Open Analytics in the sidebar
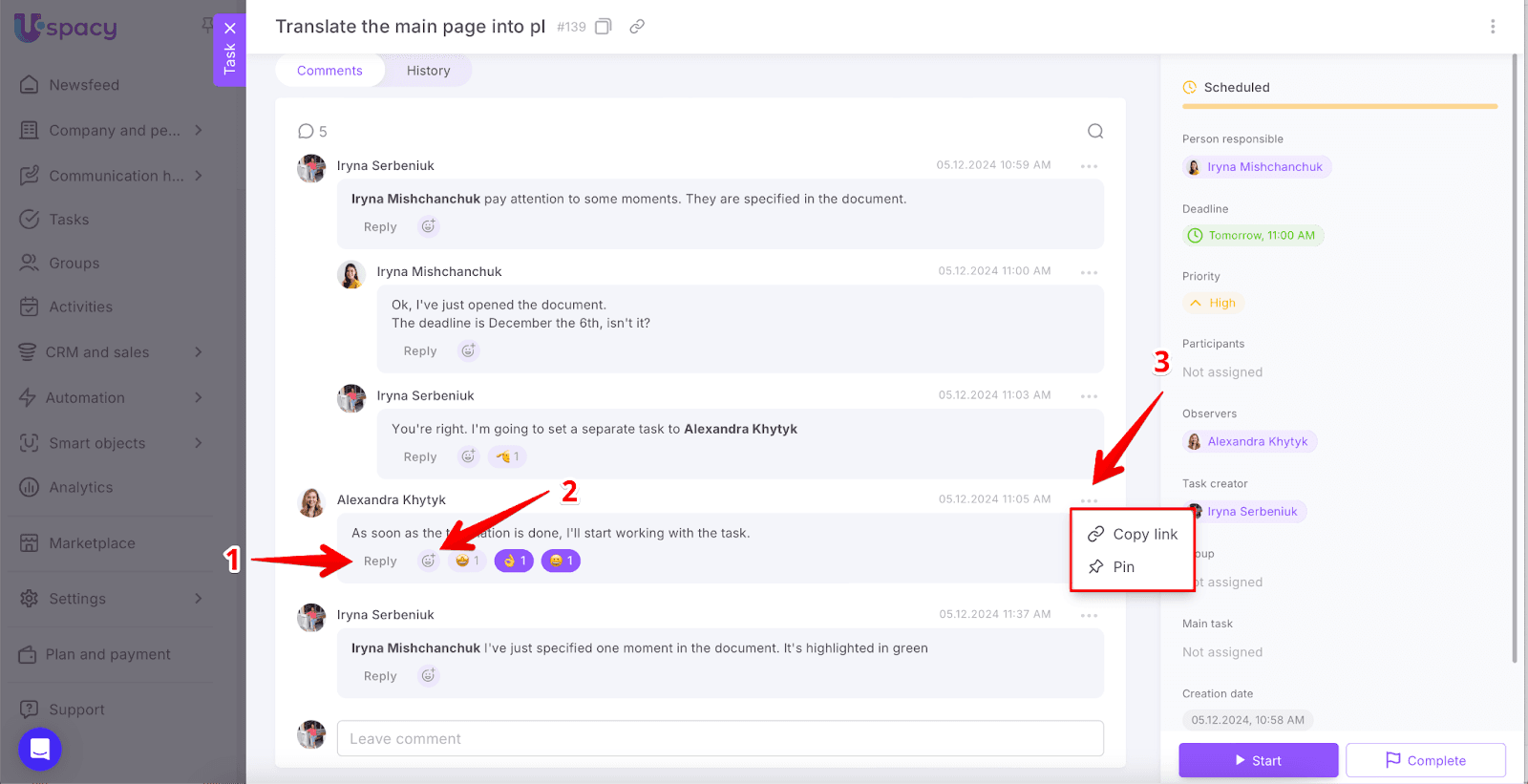The width and height of the screenshot is (1528, 784). (x=81, y=488)
